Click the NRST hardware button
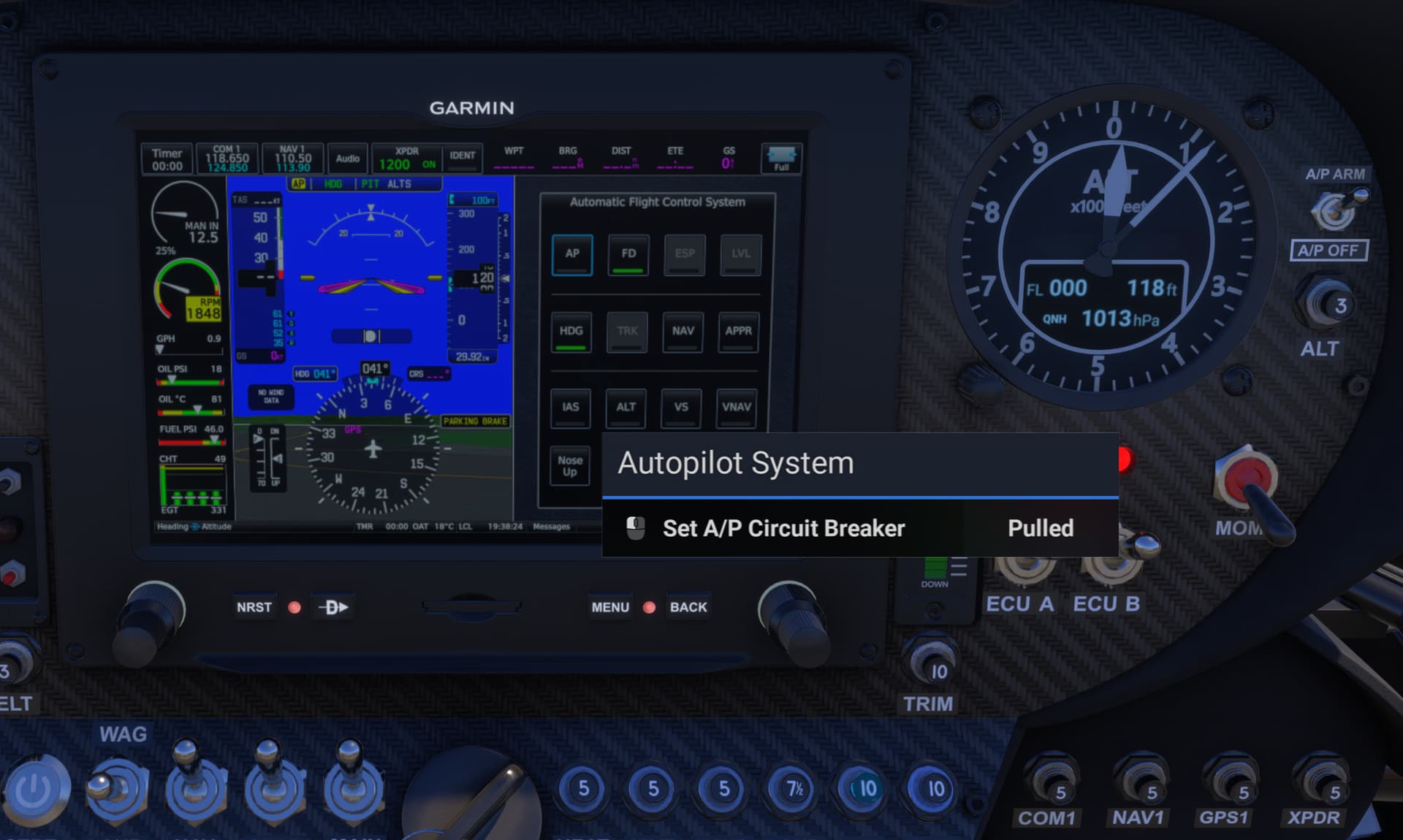Screen dimensions: 1403x840 254,607
